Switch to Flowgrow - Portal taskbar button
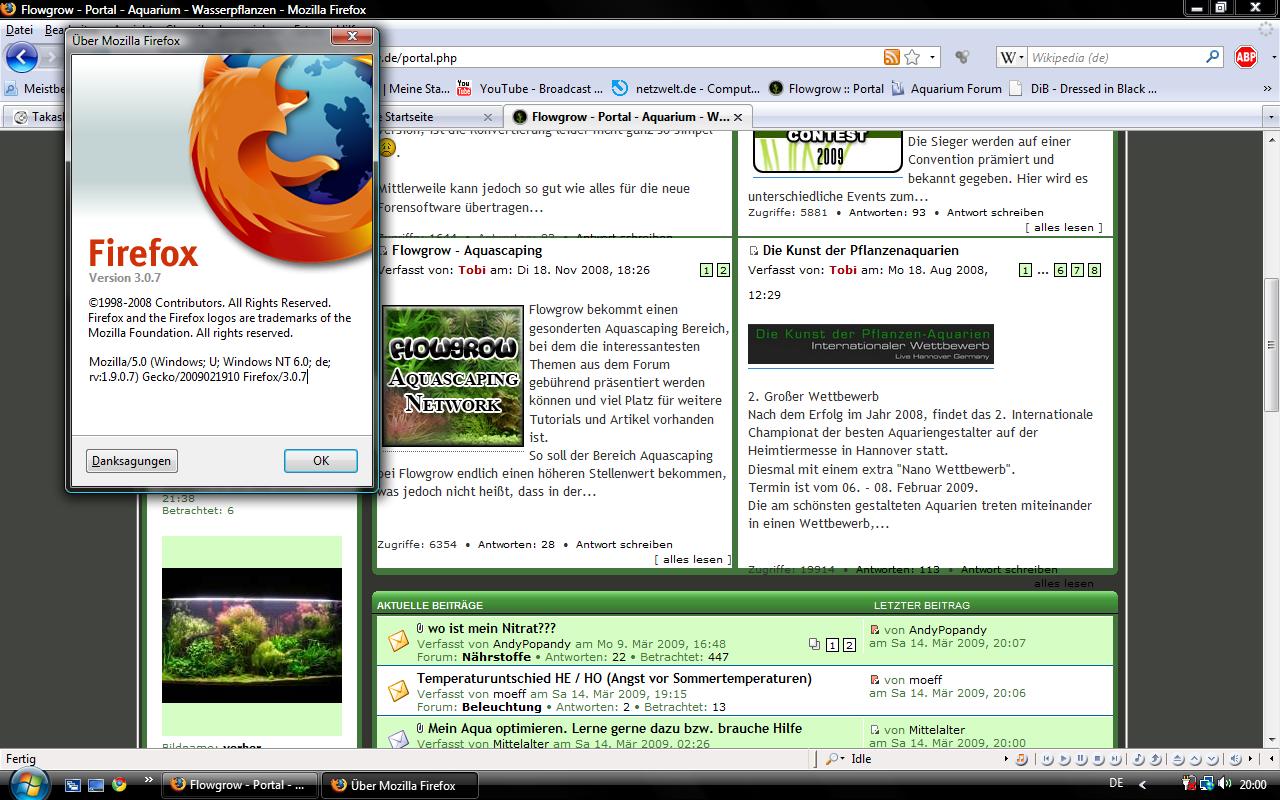Screen dimensions: 1280x800 241,785
